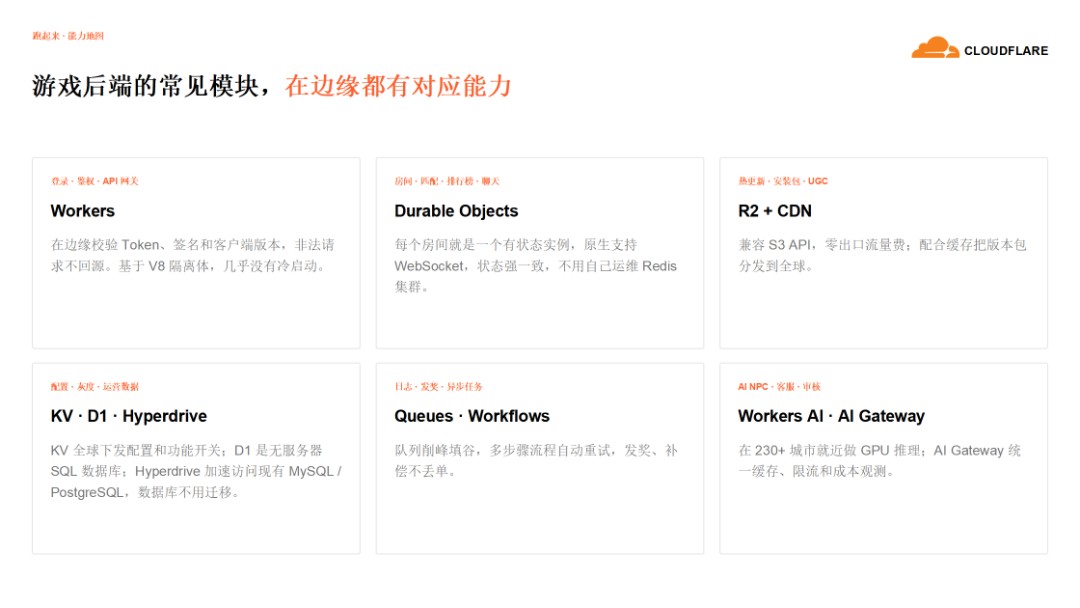
Task: Click the tag line ending in "UGC"
Action: [783, 181]
